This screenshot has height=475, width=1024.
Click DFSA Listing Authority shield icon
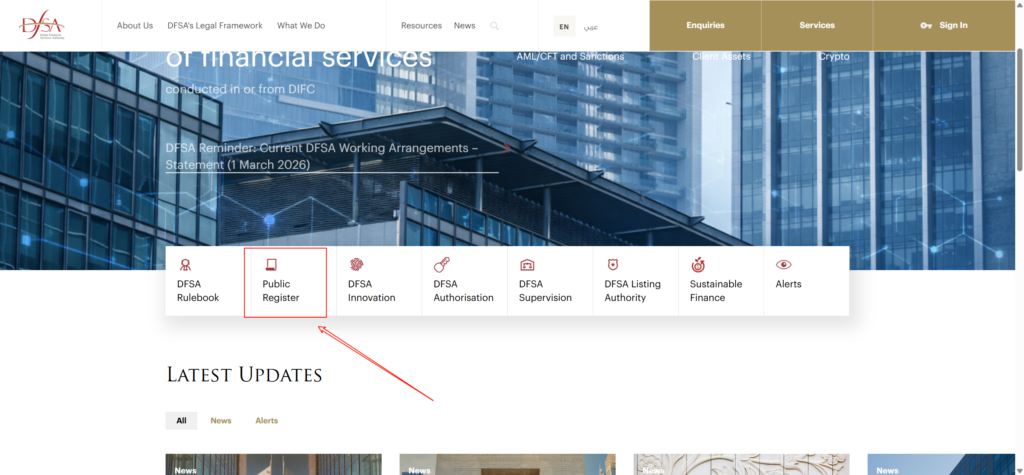pos(613,265)
